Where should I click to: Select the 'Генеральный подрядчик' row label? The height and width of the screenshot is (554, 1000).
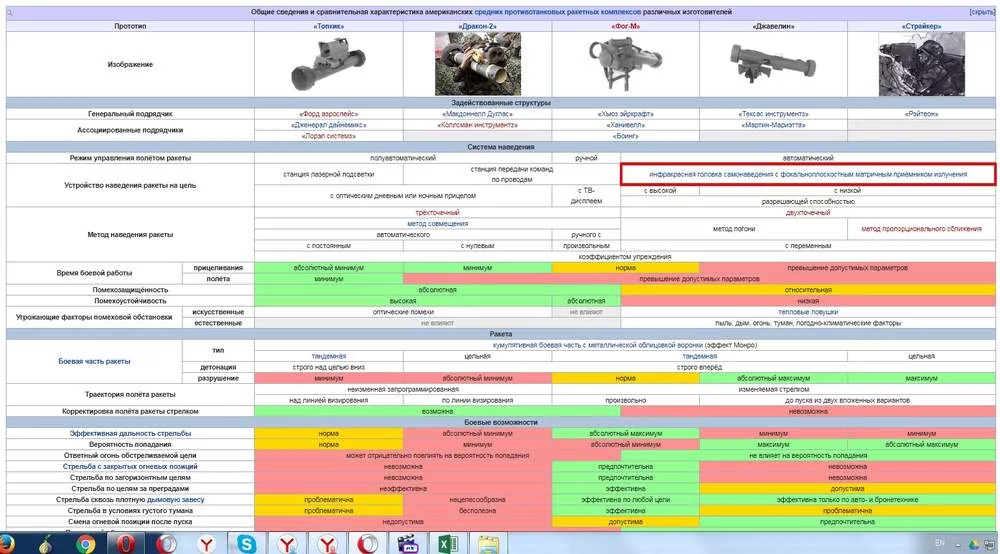tap(130, 114)
